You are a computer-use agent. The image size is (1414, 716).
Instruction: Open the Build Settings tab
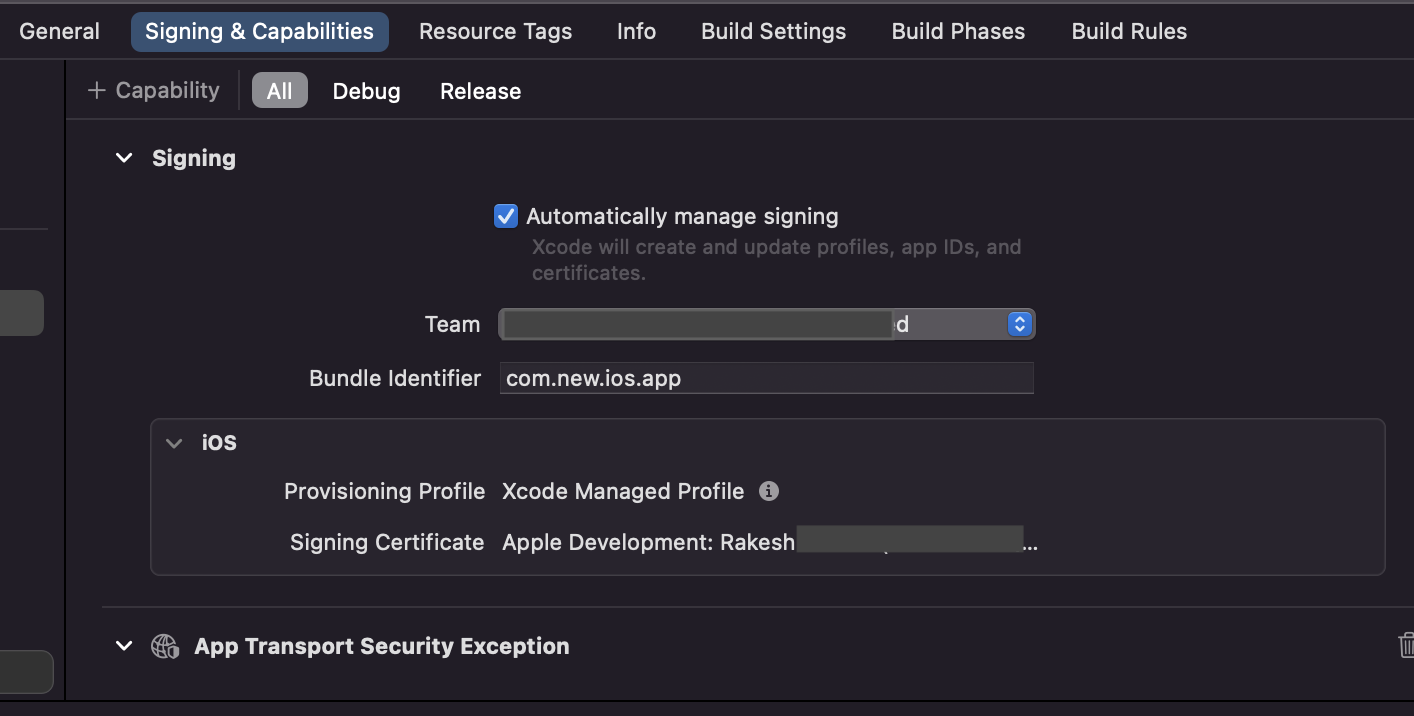pyautogui.click(x=773, y=32)
